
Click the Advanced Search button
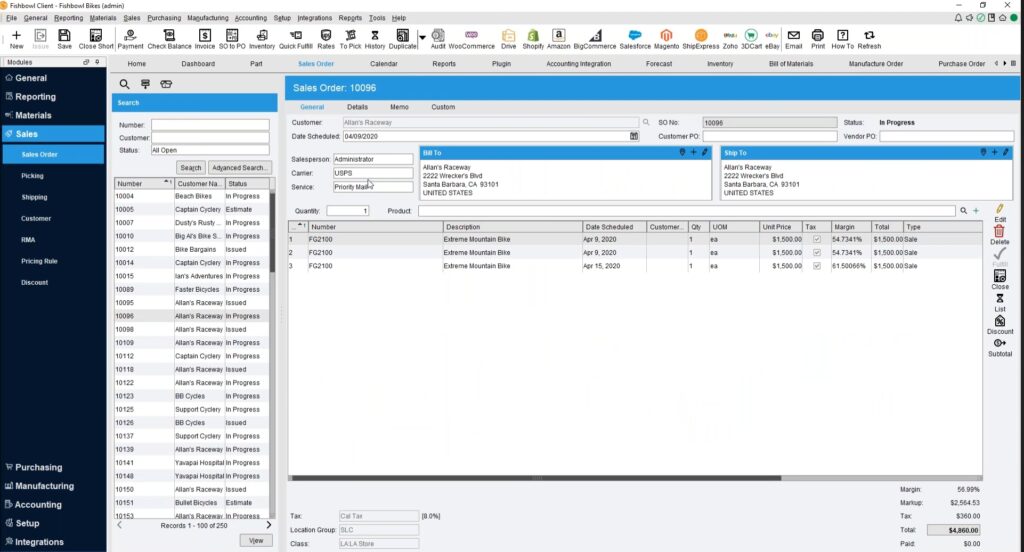pos(239,168)
